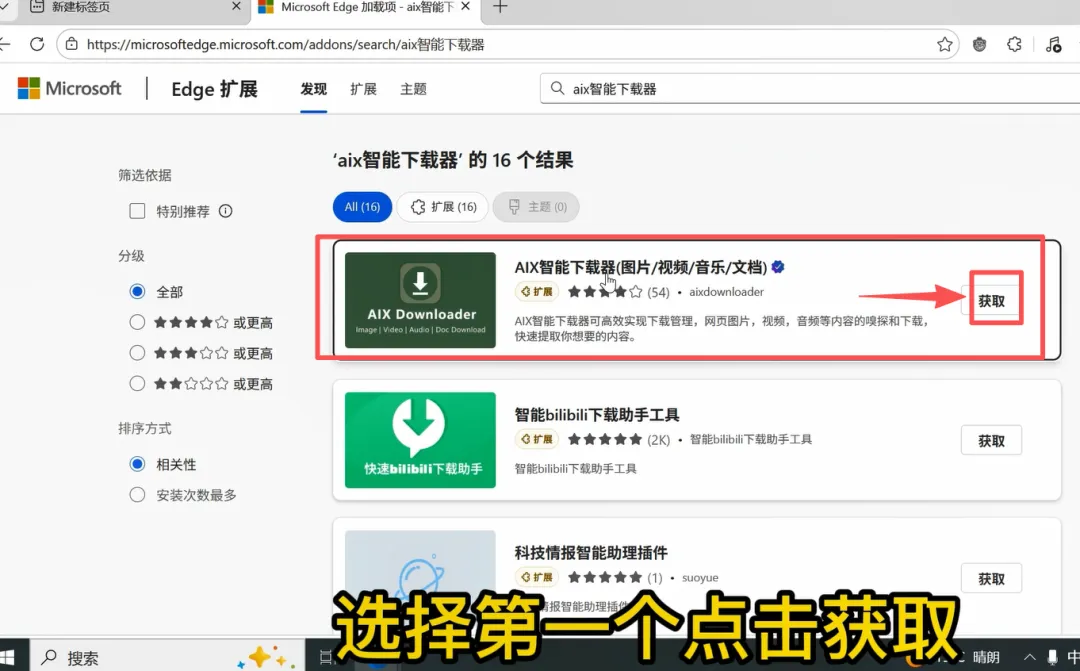This screenshot has height=671, width=1080.
Task: Close the 新建标签页 tab
Action: pos(236,6)
